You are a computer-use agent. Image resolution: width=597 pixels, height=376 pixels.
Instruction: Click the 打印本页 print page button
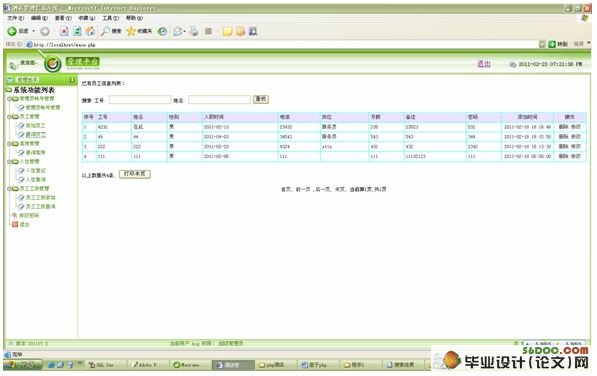(x=135, y=174)
